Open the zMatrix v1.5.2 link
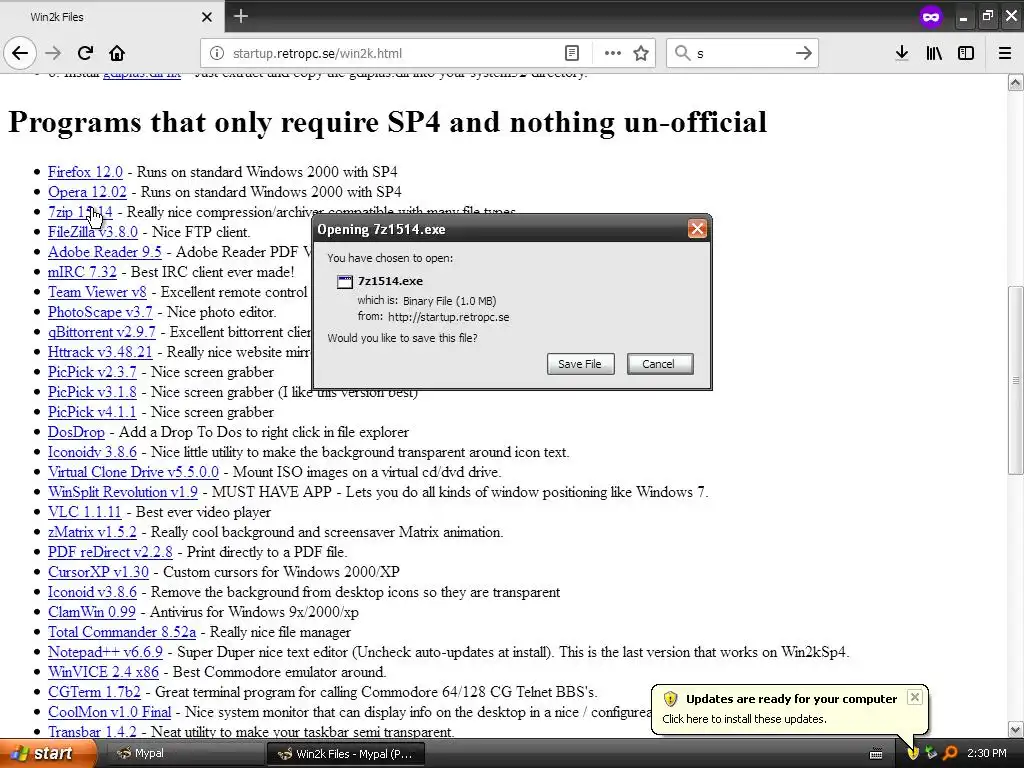 (92, 532)
